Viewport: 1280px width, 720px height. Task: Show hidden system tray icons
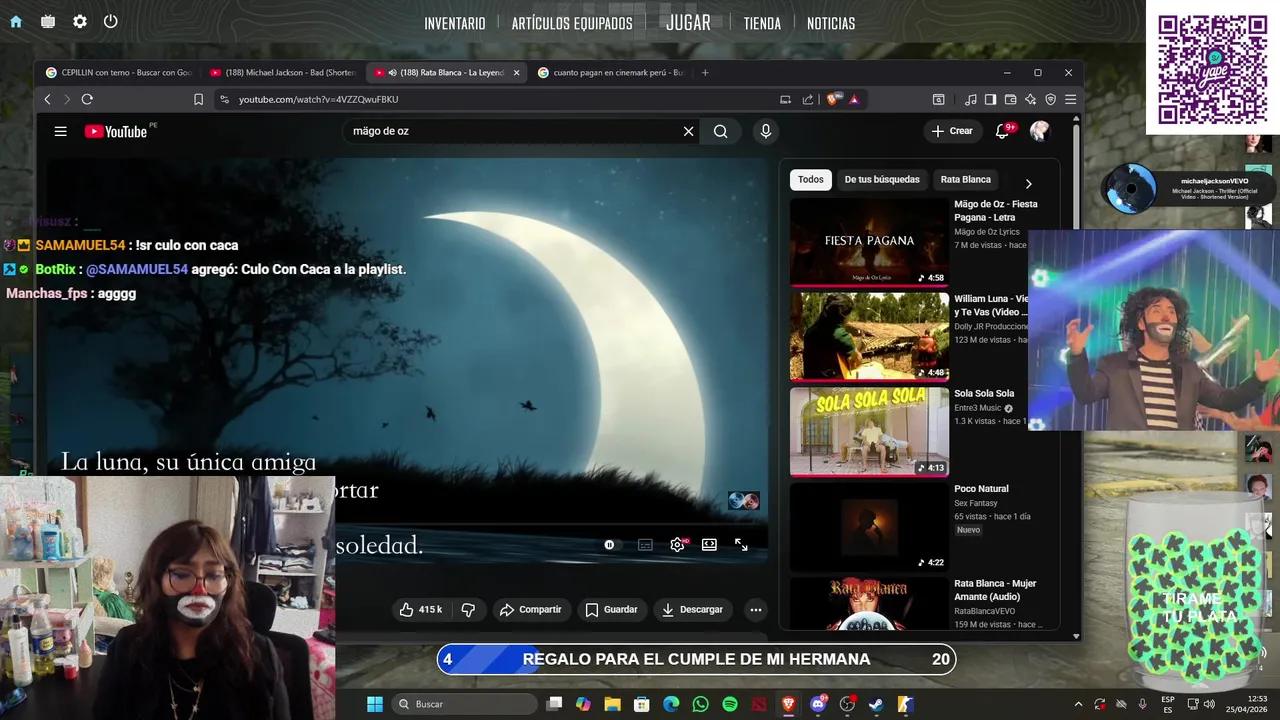pyautogui.click(x=1078, y=704)
